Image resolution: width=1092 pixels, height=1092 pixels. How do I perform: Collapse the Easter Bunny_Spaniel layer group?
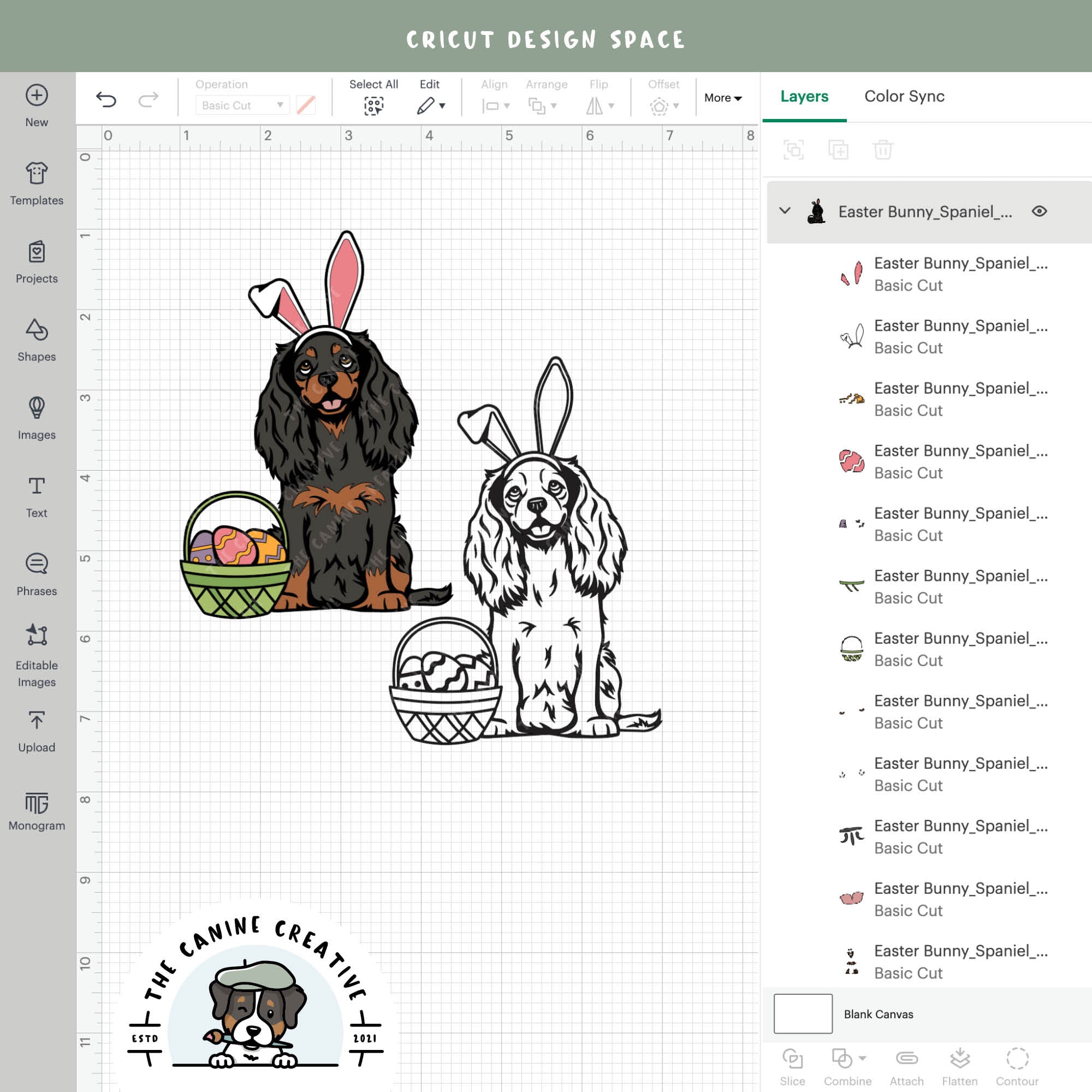point(785,211)
